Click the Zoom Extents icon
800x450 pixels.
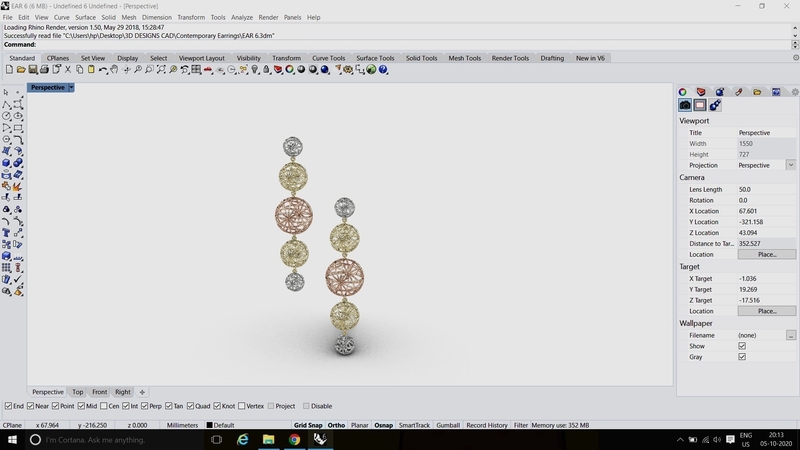161,69
